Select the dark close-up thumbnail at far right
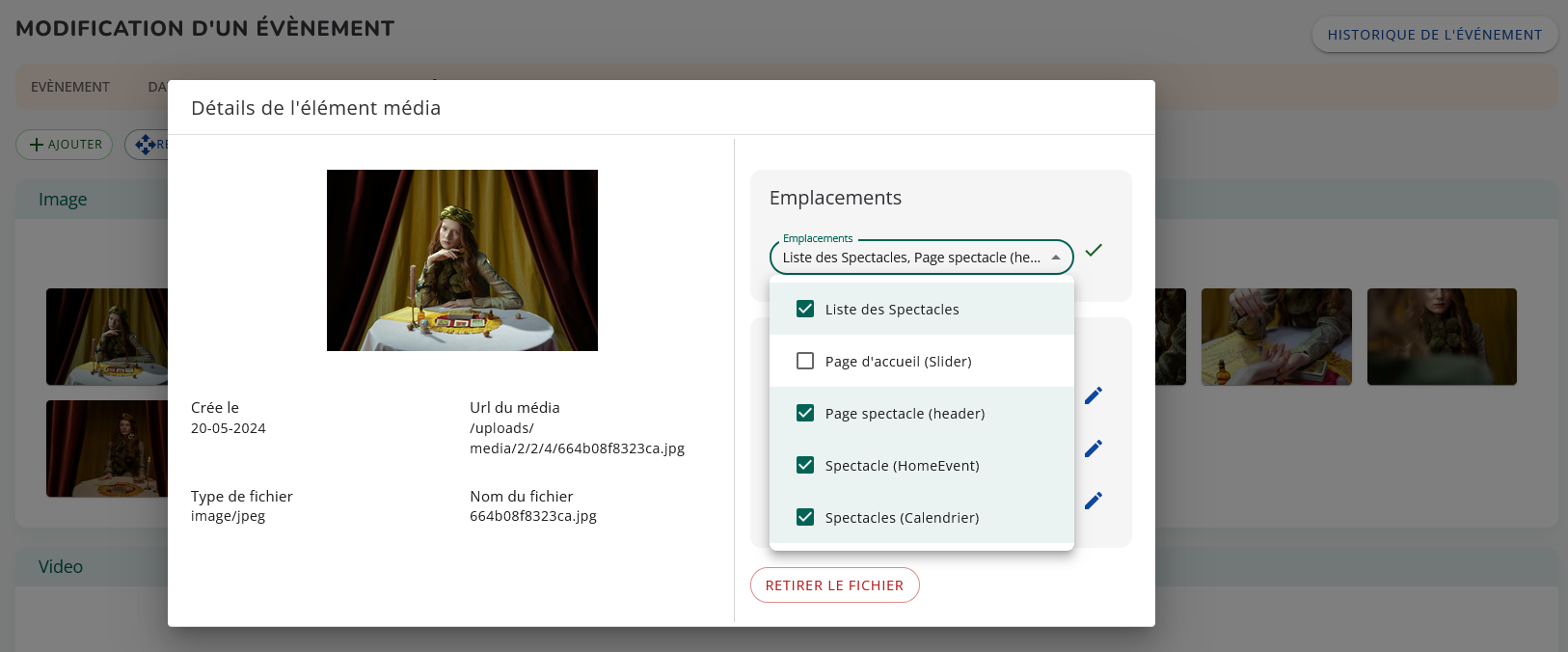1568x652 pixels. click(x=1442, y=337)
